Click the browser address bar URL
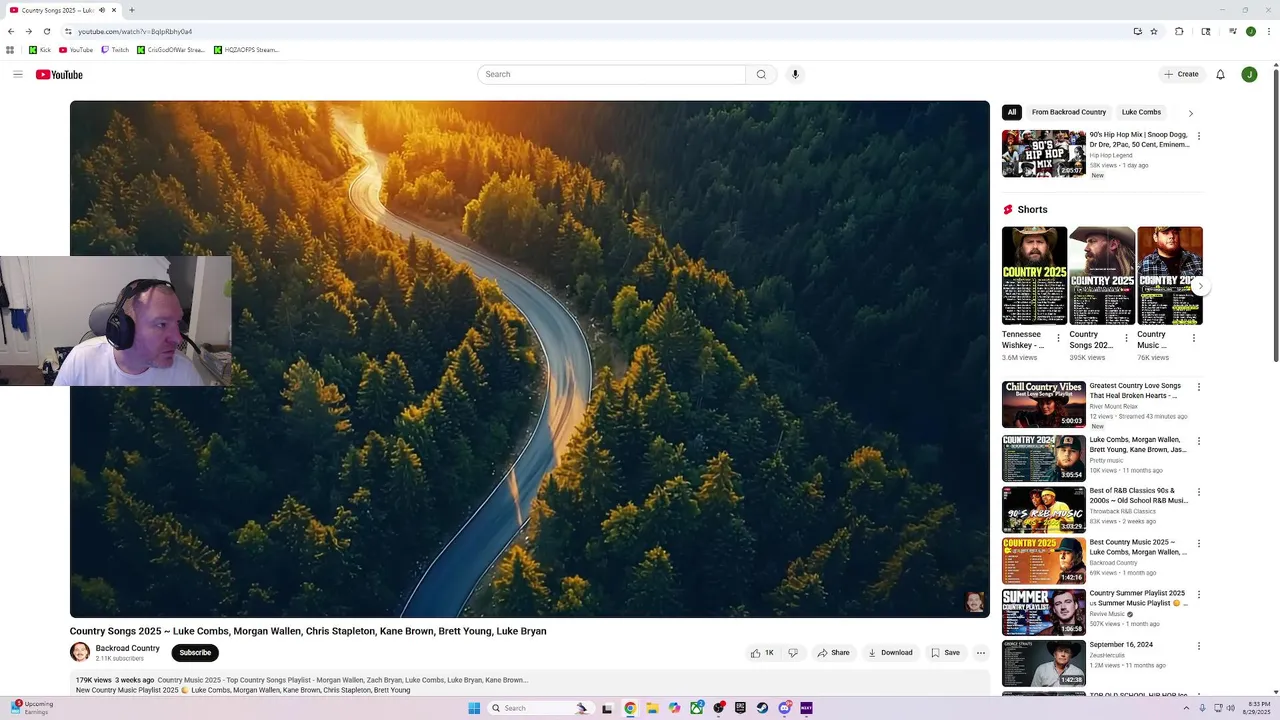This screenshot has width=1280, height=720. [x=135, y=31]
